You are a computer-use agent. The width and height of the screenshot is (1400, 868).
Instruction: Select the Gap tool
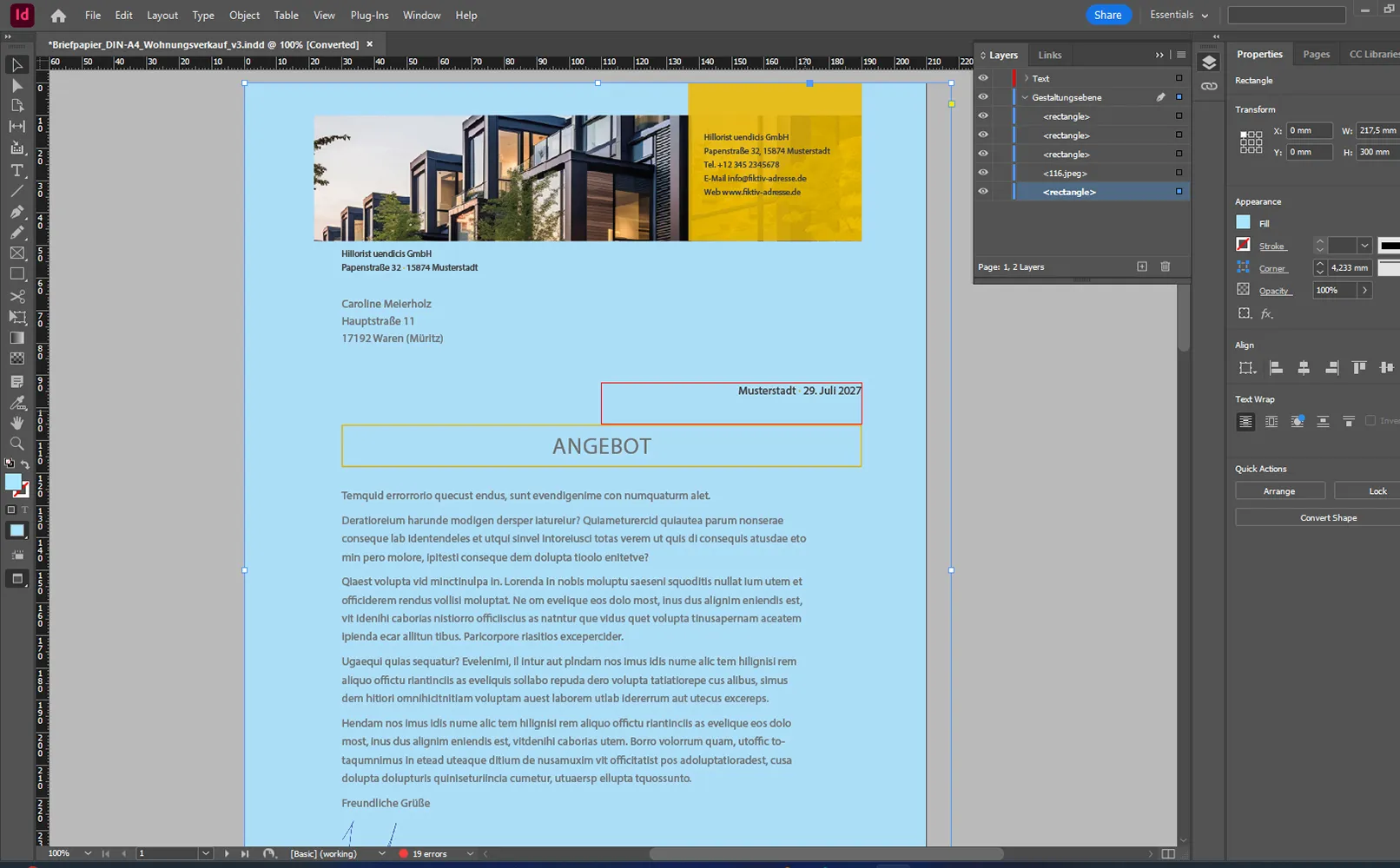[17, 127]
